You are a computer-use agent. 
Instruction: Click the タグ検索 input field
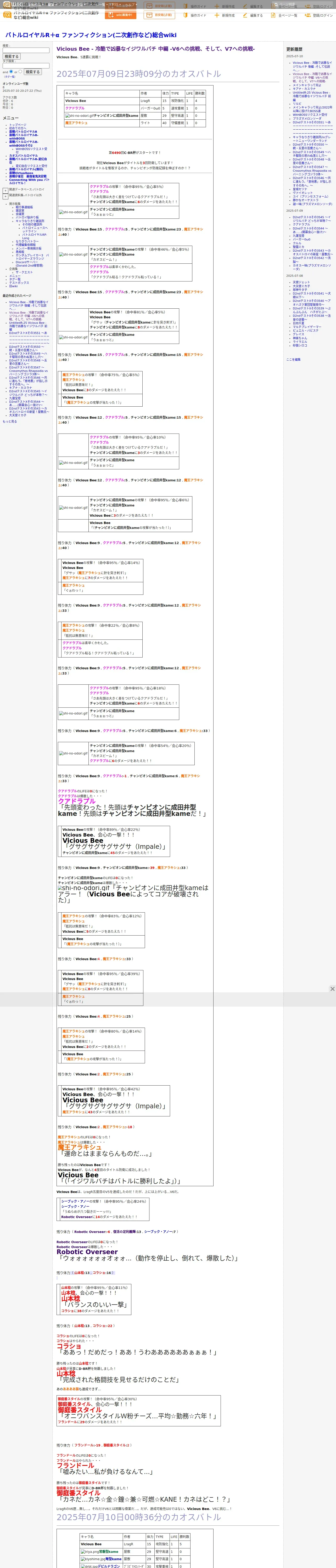26,66
